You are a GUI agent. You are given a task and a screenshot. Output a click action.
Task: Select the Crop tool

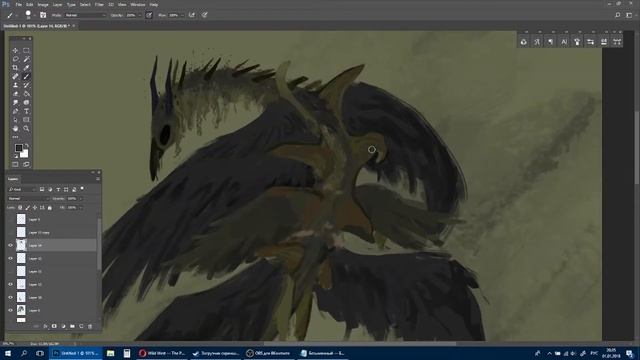pos(15,68)
